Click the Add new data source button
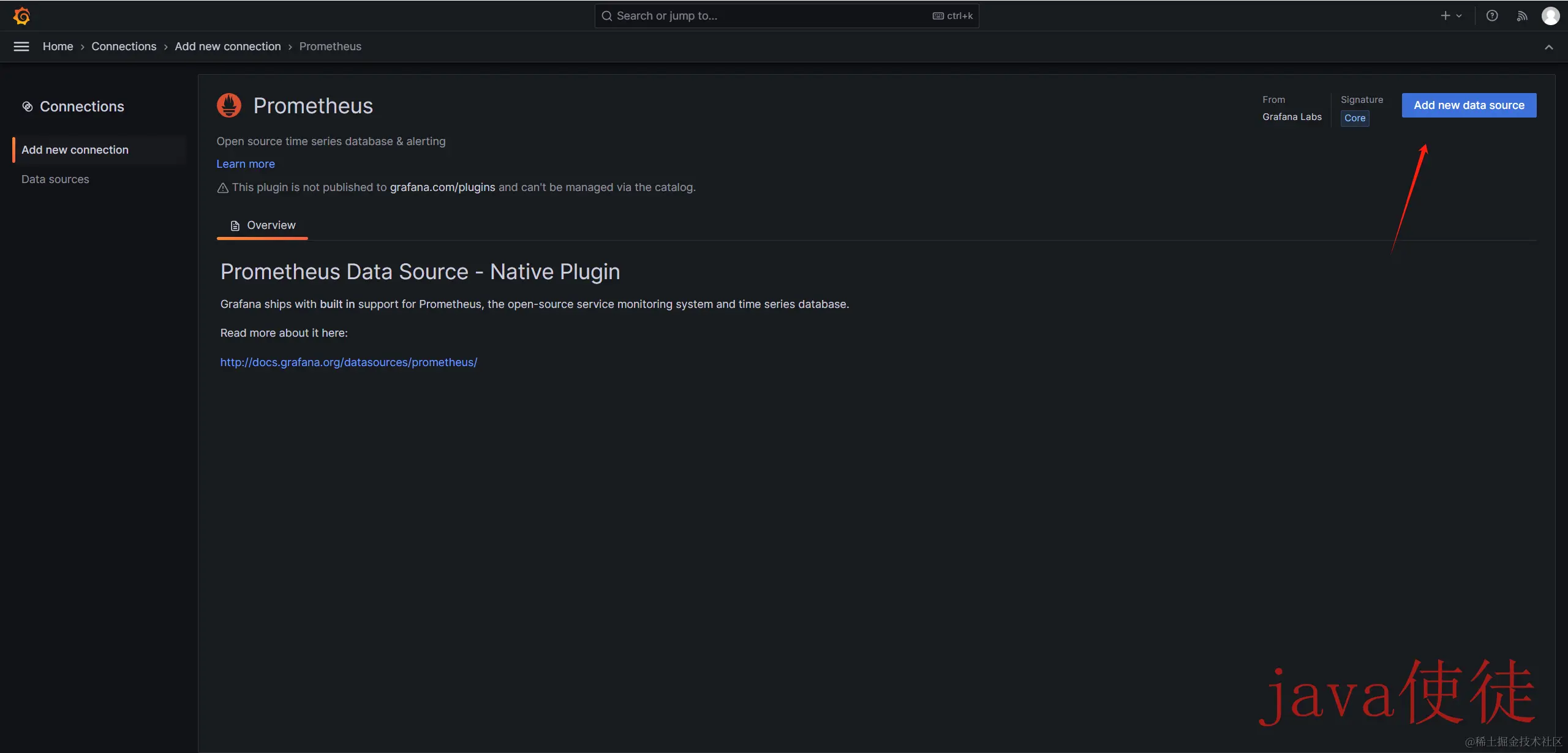The height and width of the screenshot is (753, 1568). click(x=1469, y=105)
